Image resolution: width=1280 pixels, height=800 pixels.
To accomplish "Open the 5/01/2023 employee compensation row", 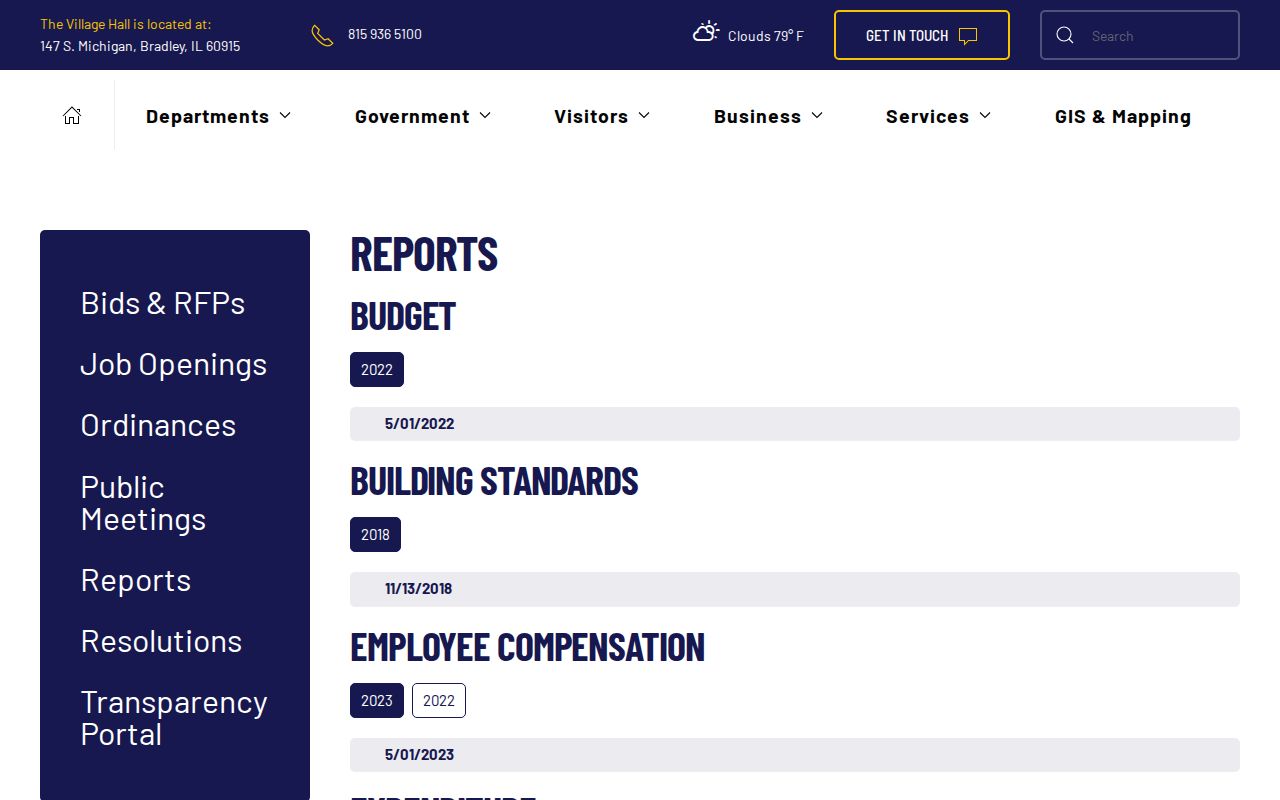I will (x=795, y=755).
